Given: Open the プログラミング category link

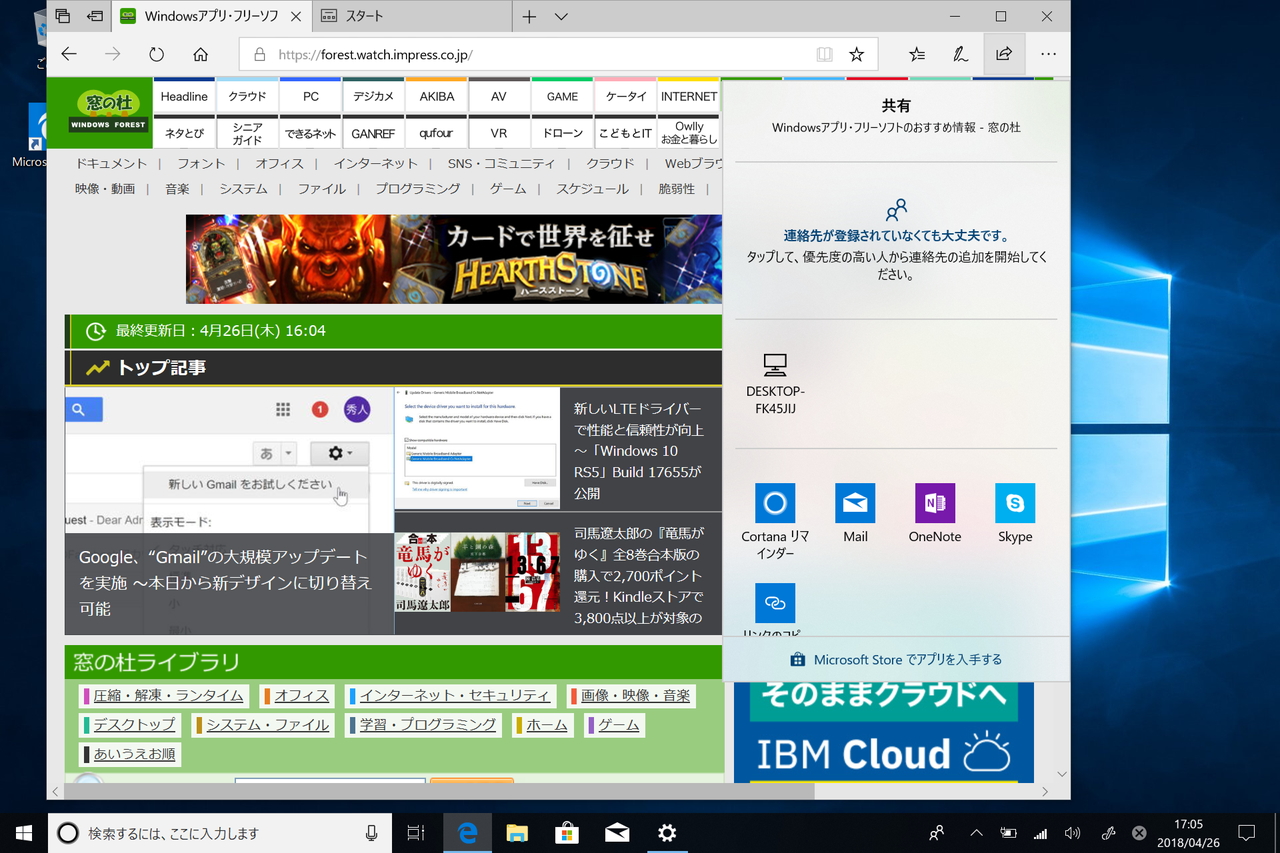Looking at the screenshot, I should [x=418, y=188].
